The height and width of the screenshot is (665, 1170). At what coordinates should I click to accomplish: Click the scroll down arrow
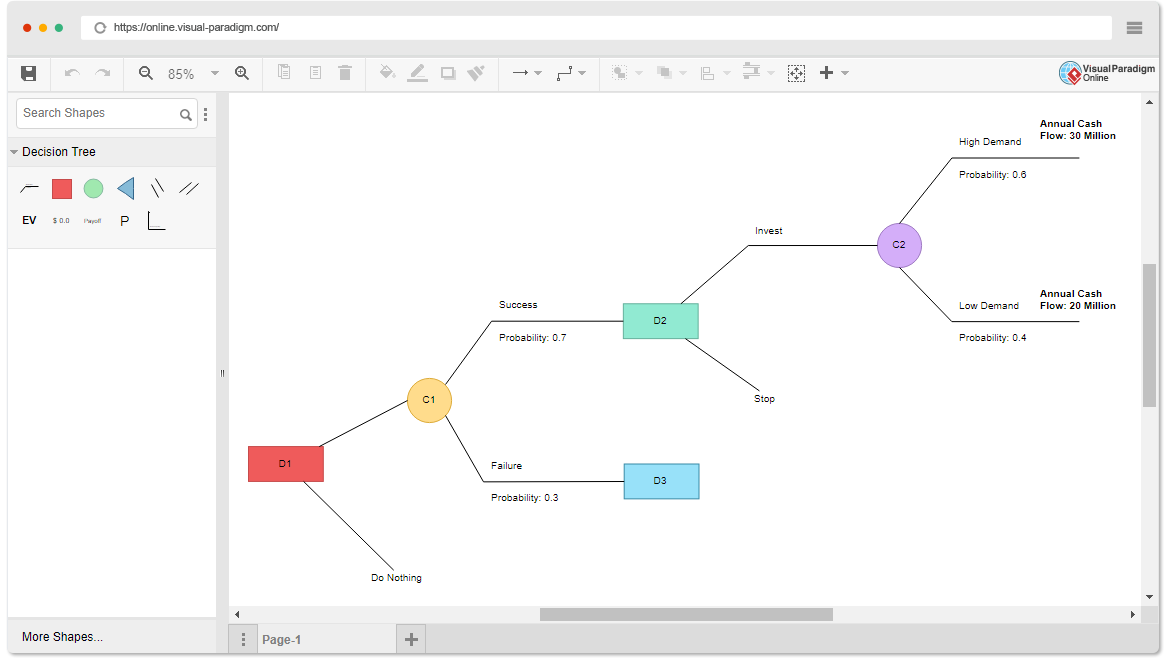click(1149, 597)
